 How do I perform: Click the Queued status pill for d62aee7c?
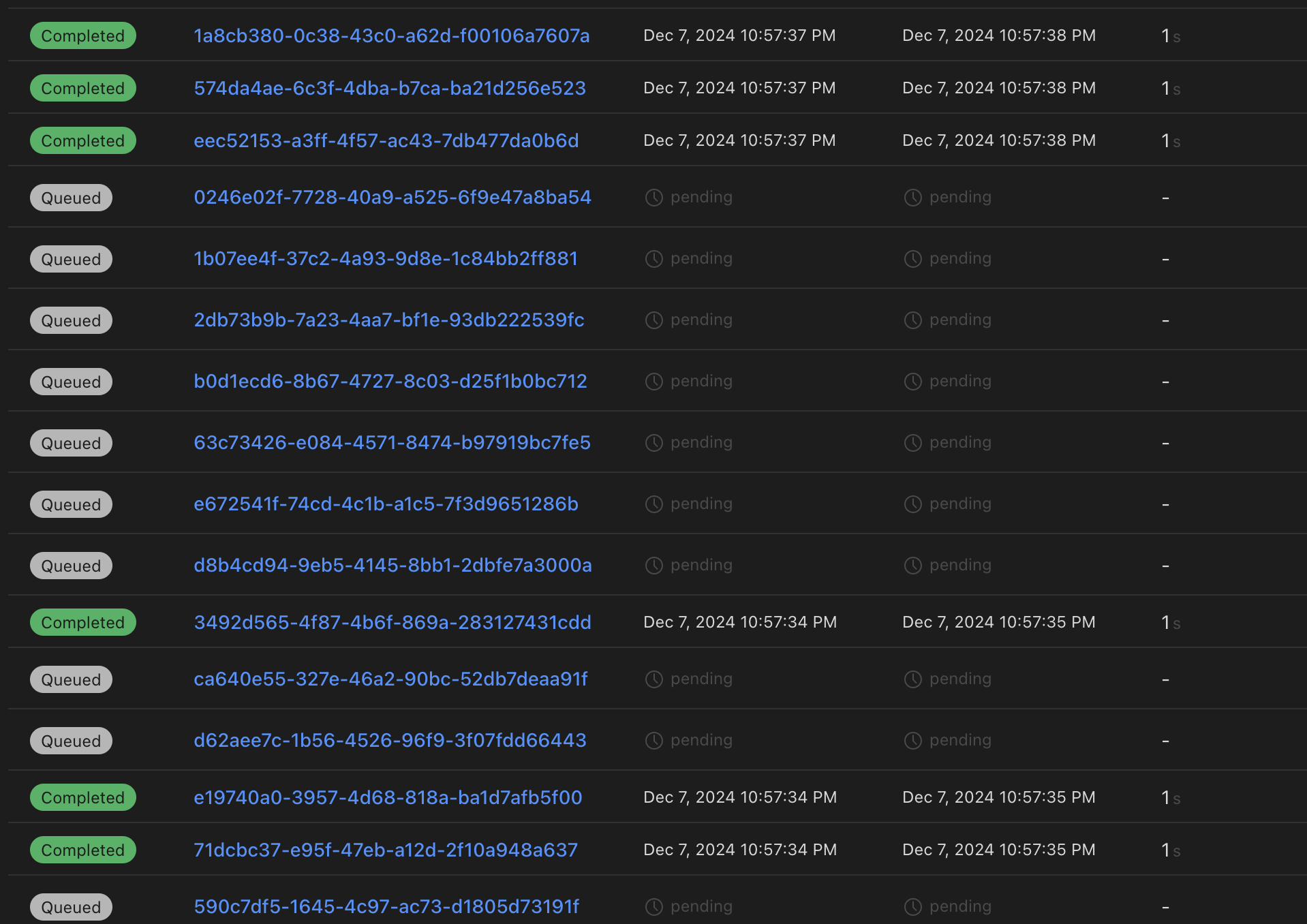coord(71,741)
